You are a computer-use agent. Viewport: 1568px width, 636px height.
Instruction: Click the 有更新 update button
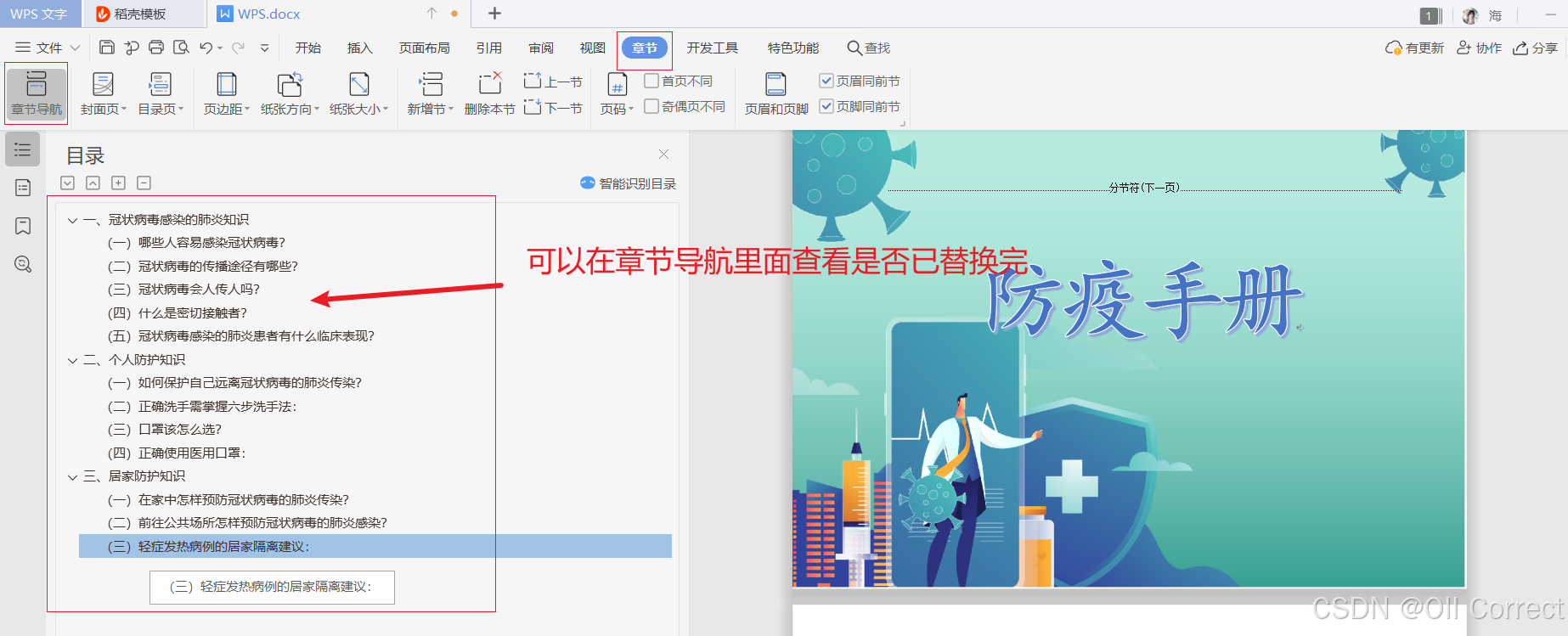pyautogui.click(x=1414, y=48)
